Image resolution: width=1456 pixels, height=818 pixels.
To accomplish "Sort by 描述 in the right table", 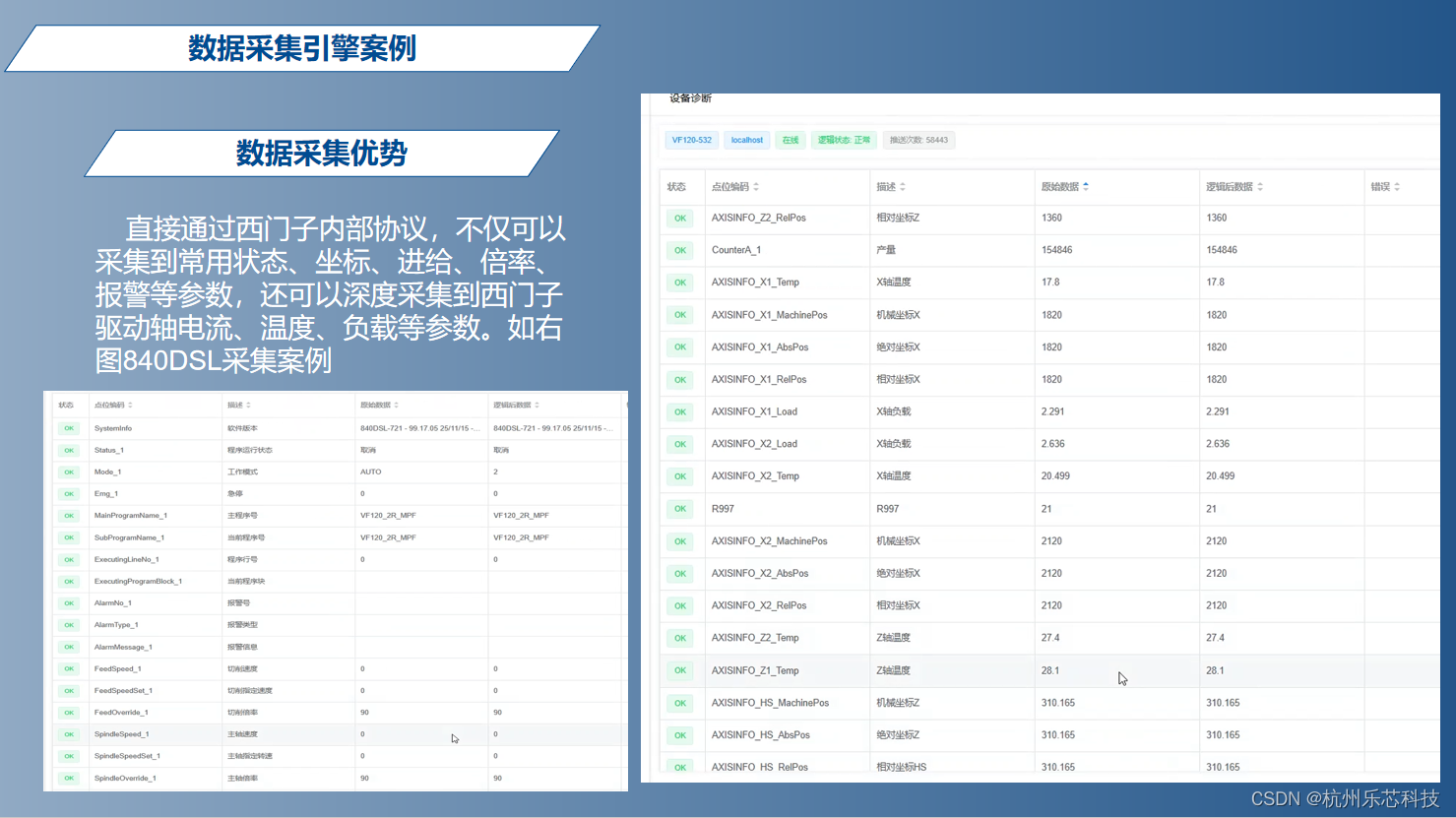I will point(902,187).
